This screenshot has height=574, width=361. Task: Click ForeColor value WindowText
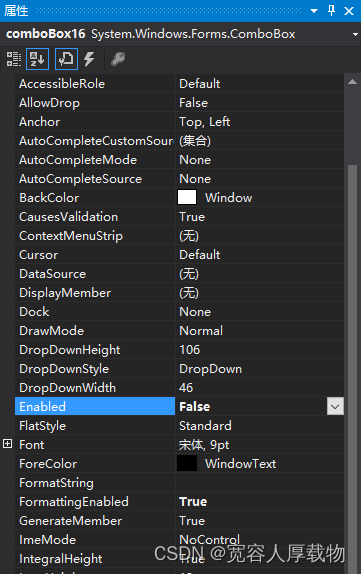pyautogui.click(x=241, y=464)
